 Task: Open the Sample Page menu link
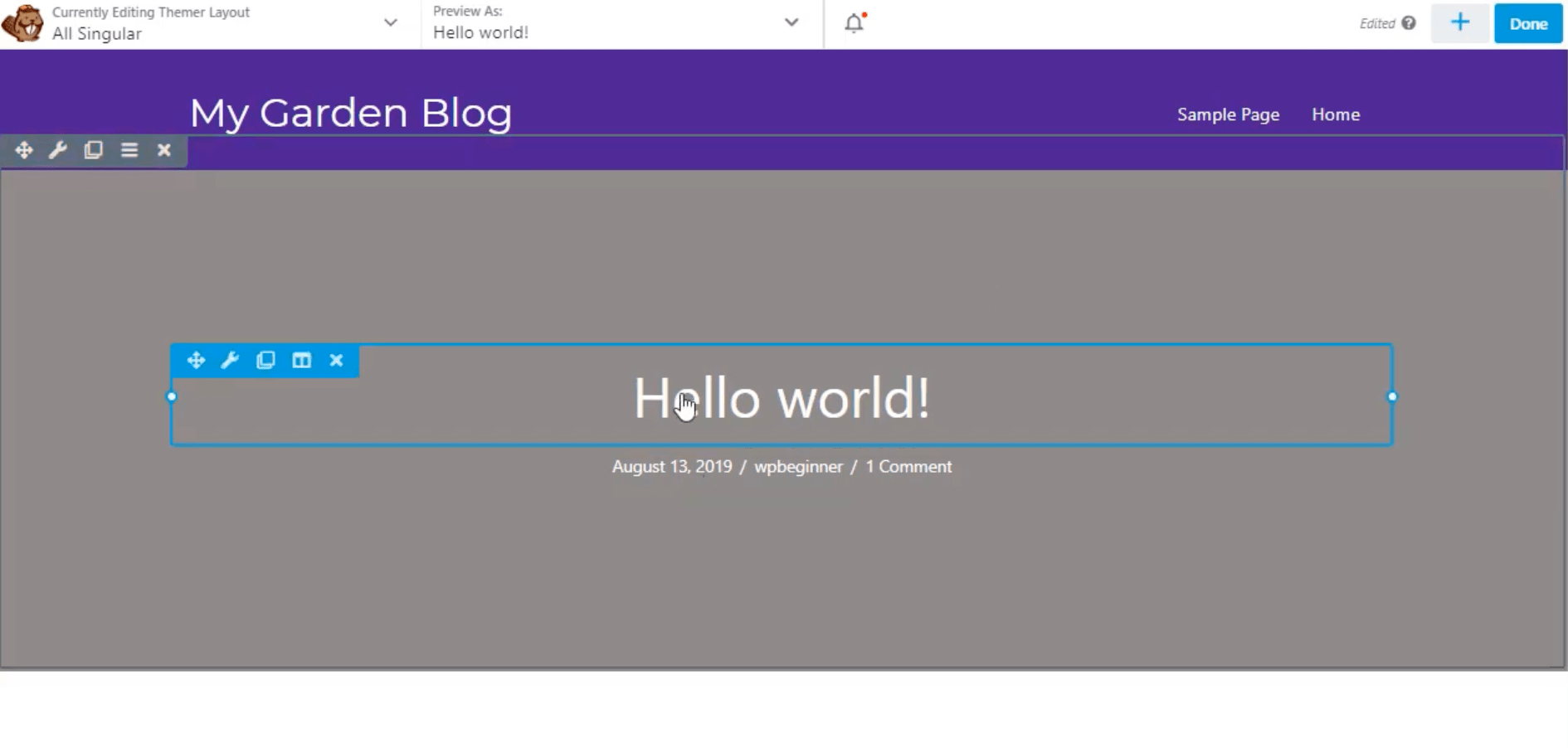1228,114
